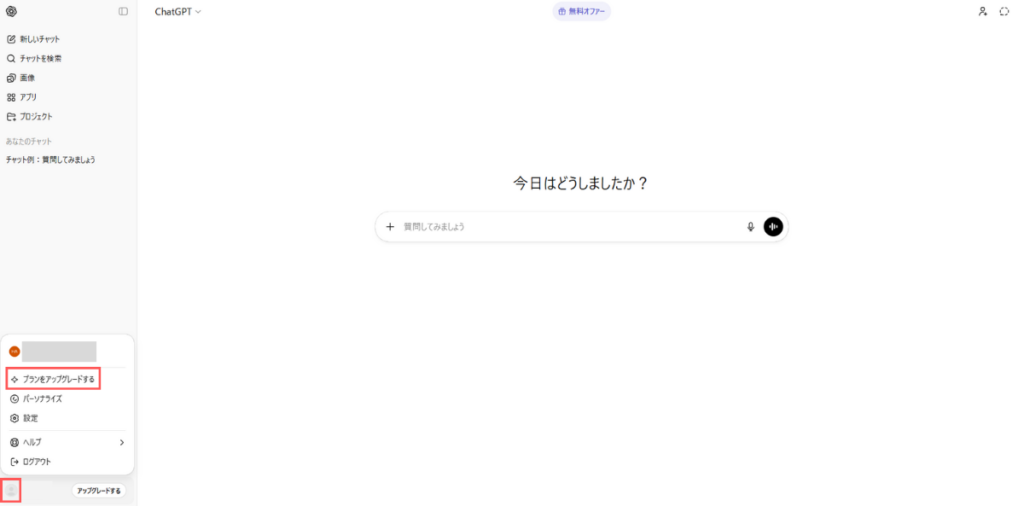Expand the ChatGPT model selector dropdown
Viewport: 1024px width, 506px height.
click(178, 12)
